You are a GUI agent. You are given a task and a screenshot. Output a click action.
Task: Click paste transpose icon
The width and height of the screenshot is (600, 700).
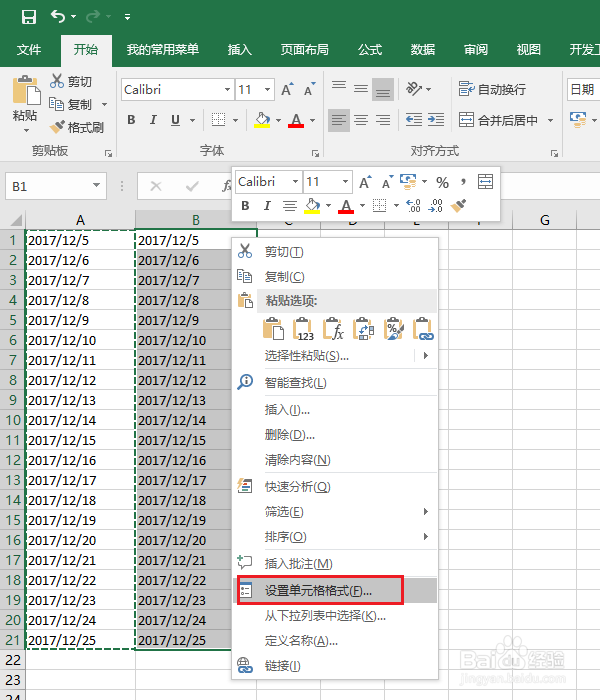(363, 329)
